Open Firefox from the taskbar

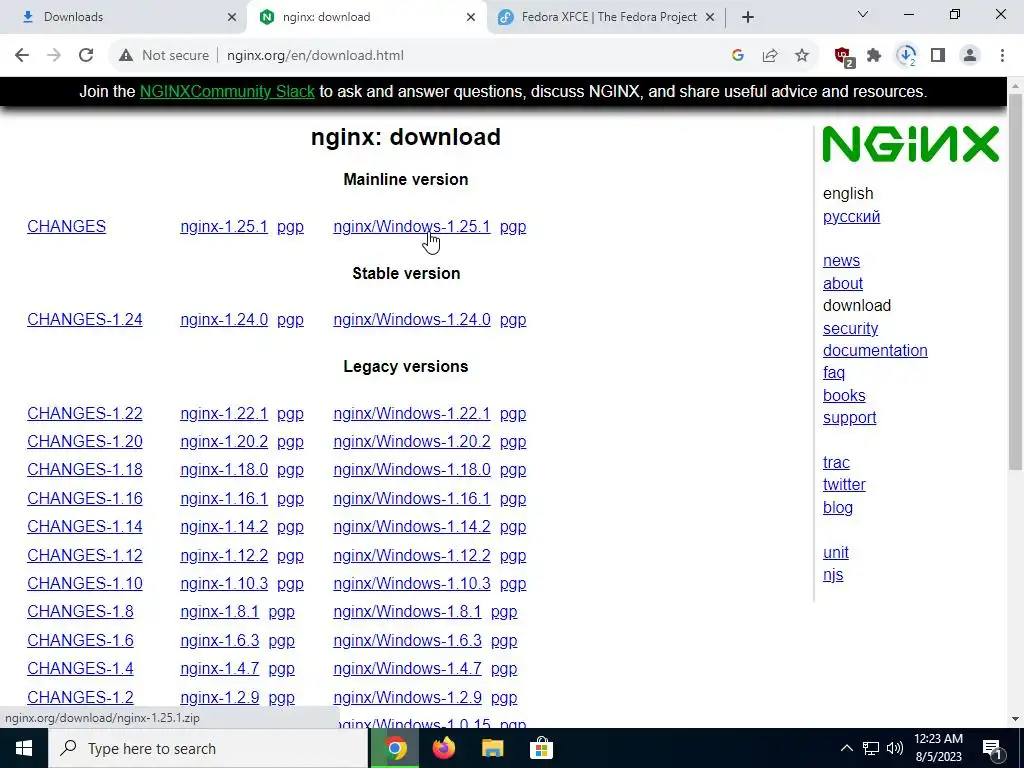point(444,748)
